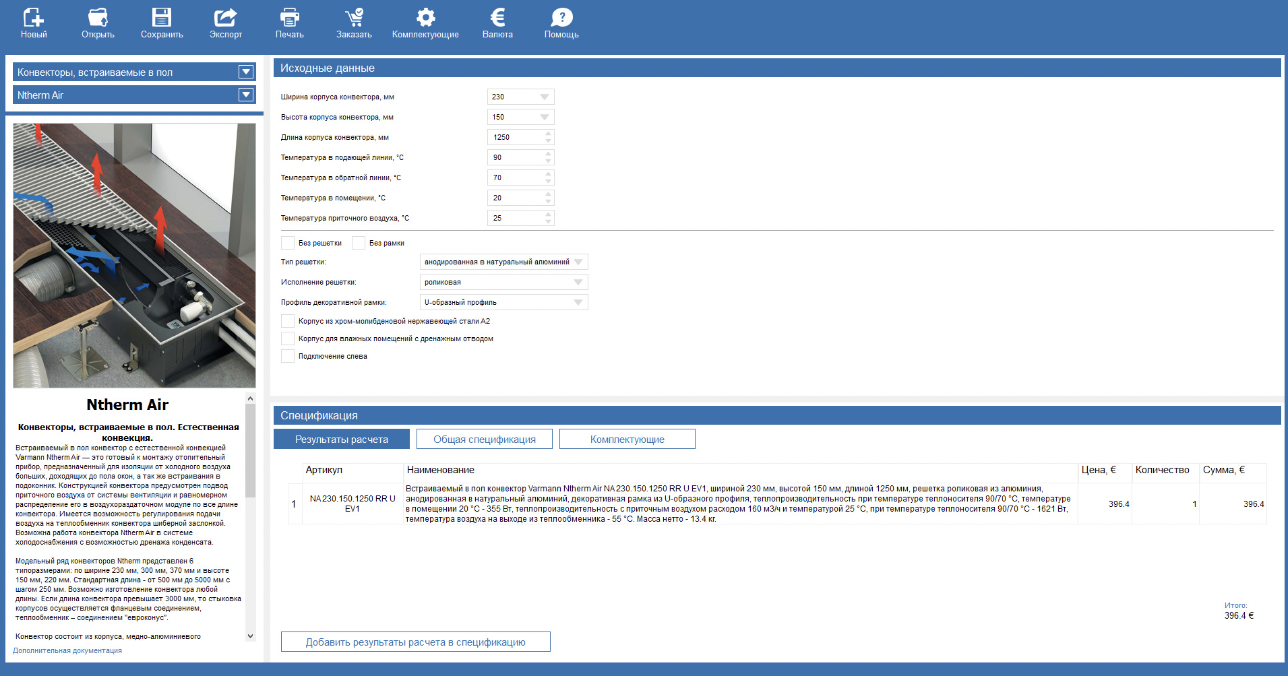Click the Новый (New) file icon
Viewport: 1288px width, 676px height.
click(x=33, y=18)
